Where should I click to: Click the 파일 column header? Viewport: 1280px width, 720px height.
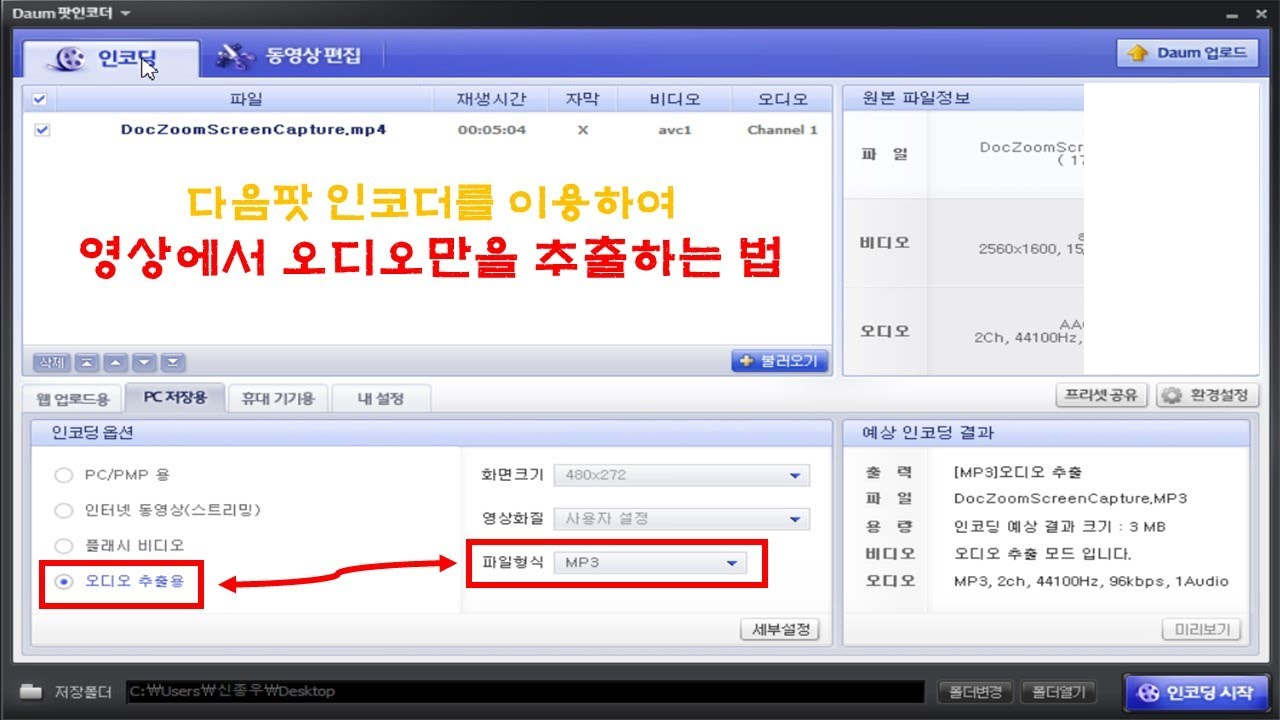pos(245,100)
